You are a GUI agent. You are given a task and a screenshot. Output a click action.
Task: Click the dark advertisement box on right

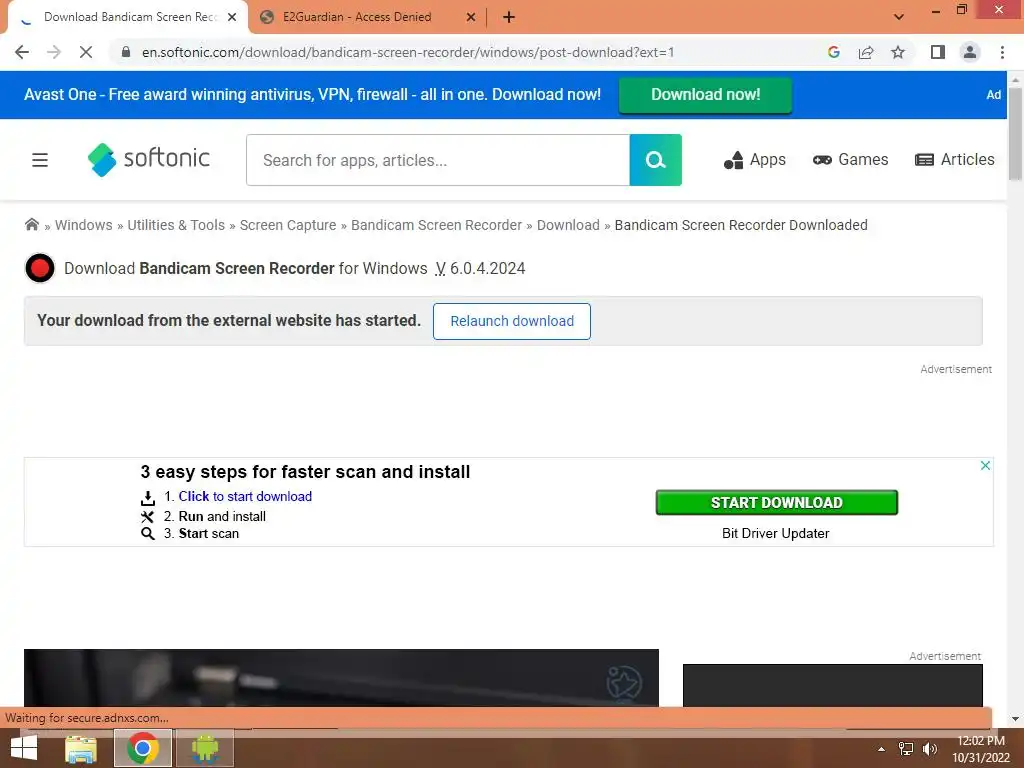[x=833, y=686]
